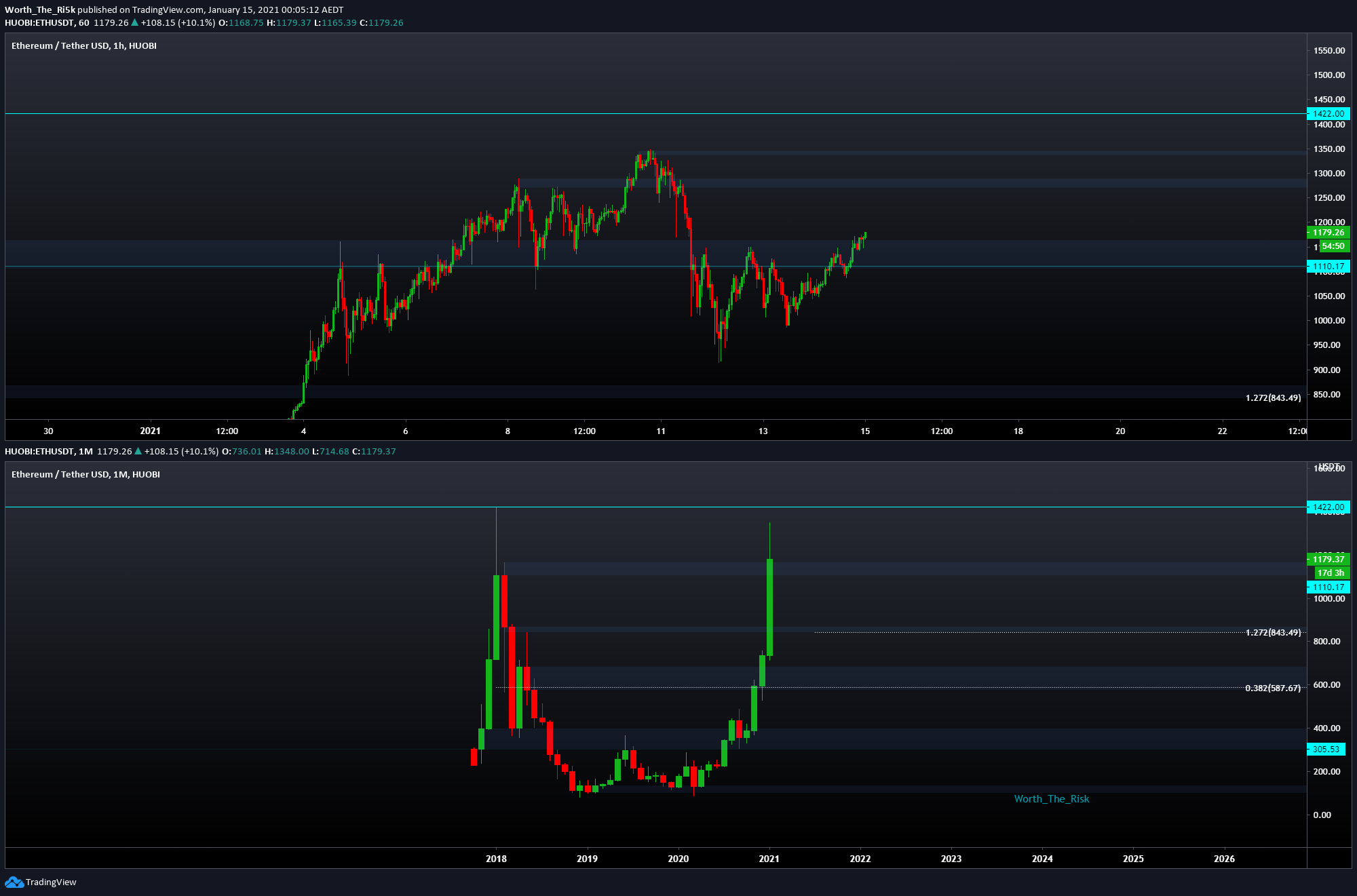
Task: Click the 0.00 value on monthly price scale
Action: click(x=1322, y=815)
